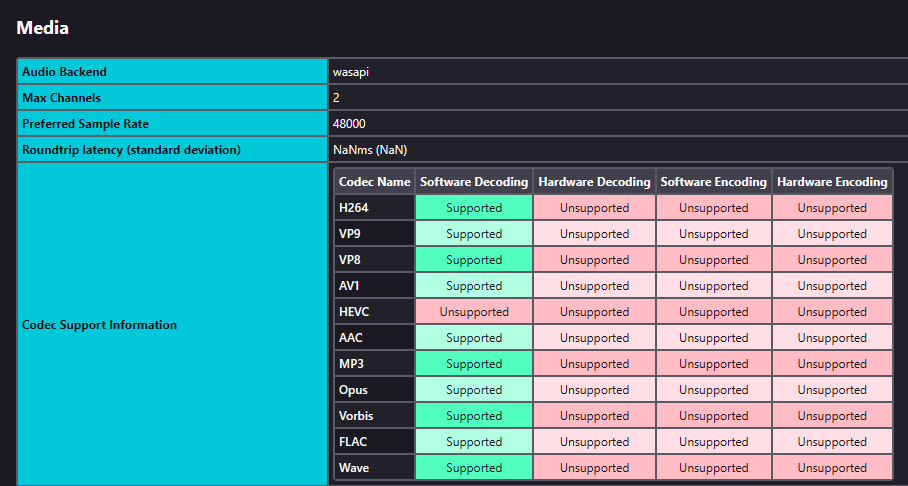The width and height of the screenshot is (908, 486).
Task: Click H264 Software Decoding Supported cell
Action: click(474, 207)
